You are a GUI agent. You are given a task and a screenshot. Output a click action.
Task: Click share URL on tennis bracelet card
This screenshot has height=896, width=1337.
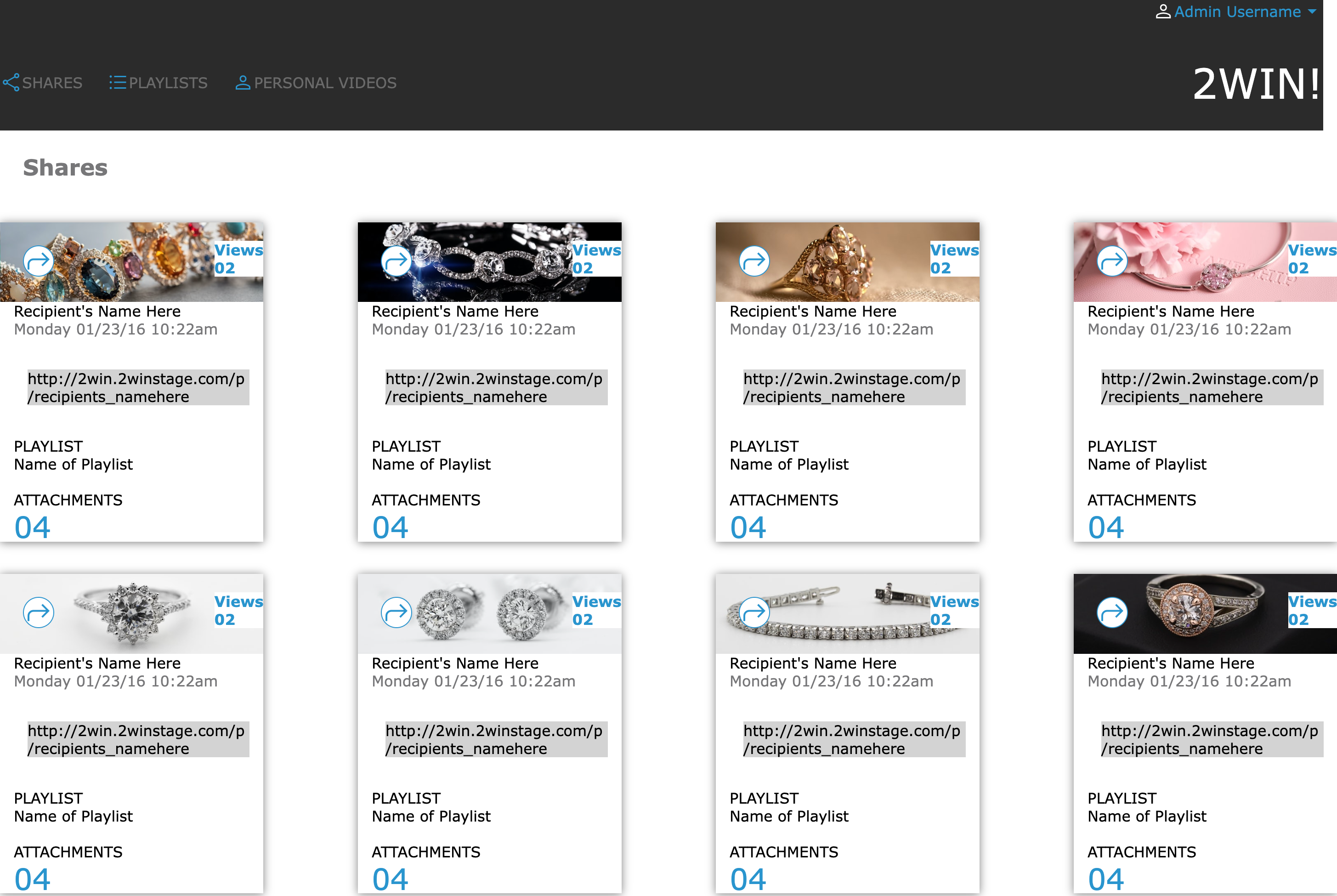pos(853,739)
